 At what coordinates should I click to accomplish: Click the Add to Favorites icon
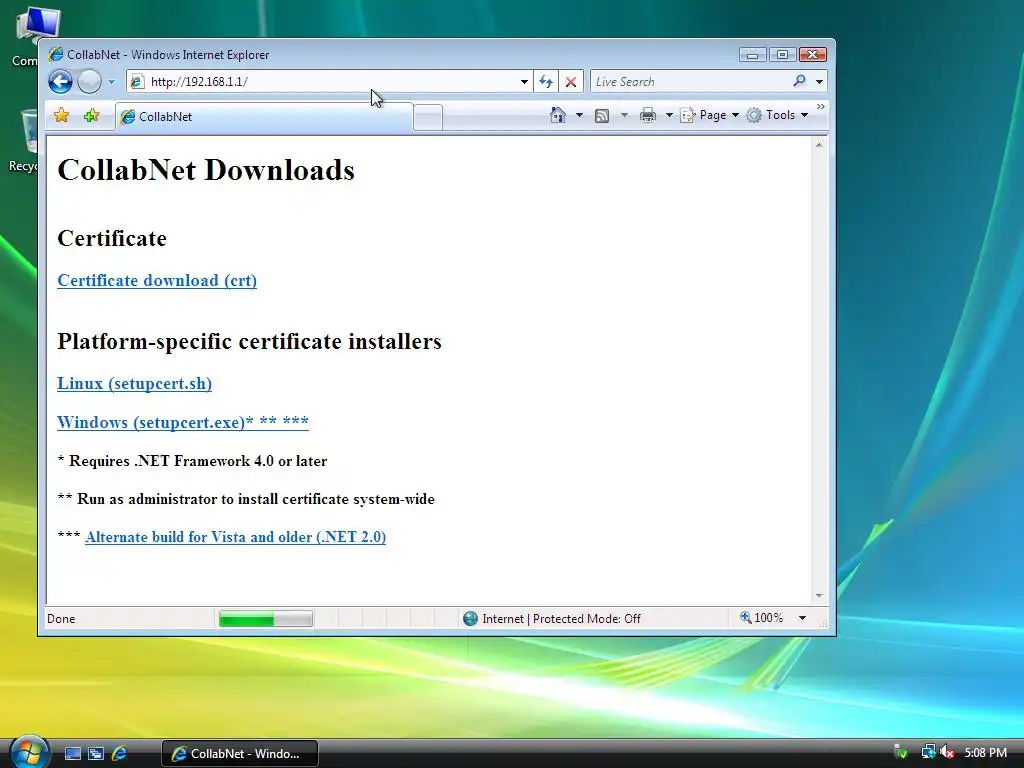(x=91, y=116)
